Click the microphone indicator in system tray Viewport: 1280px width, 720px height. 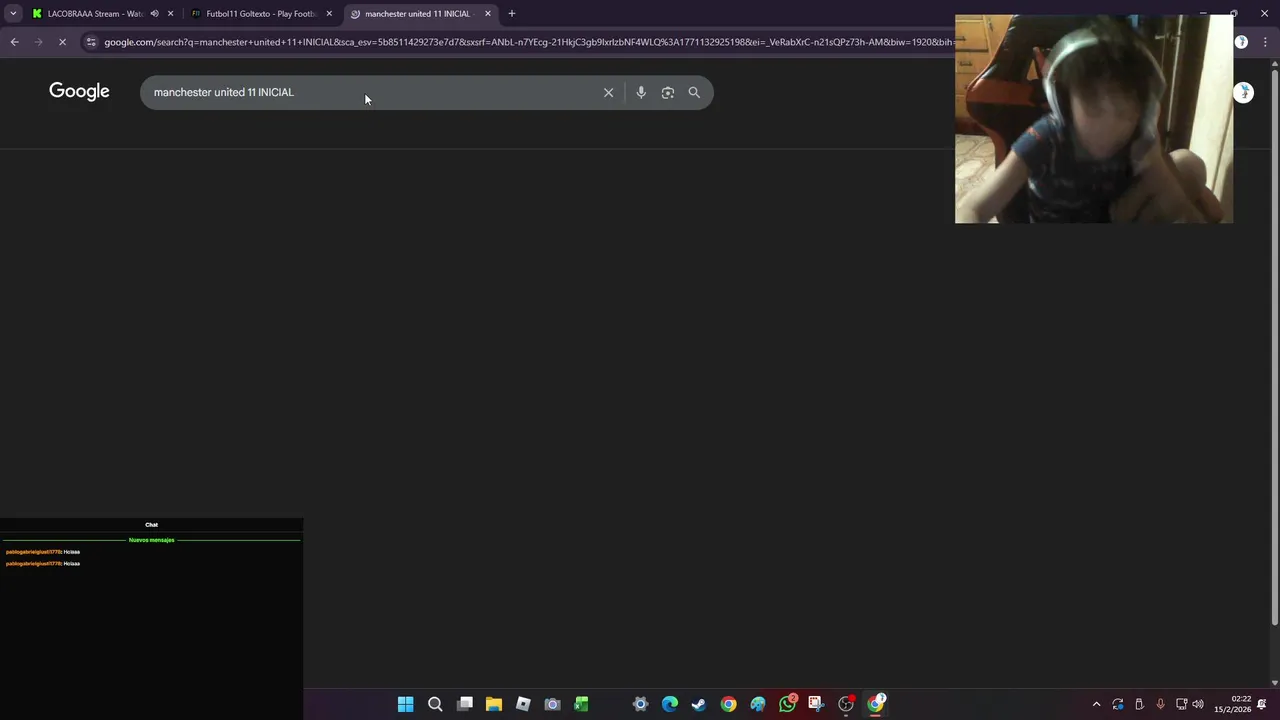pyautogui.click(x=1160, y=704)
